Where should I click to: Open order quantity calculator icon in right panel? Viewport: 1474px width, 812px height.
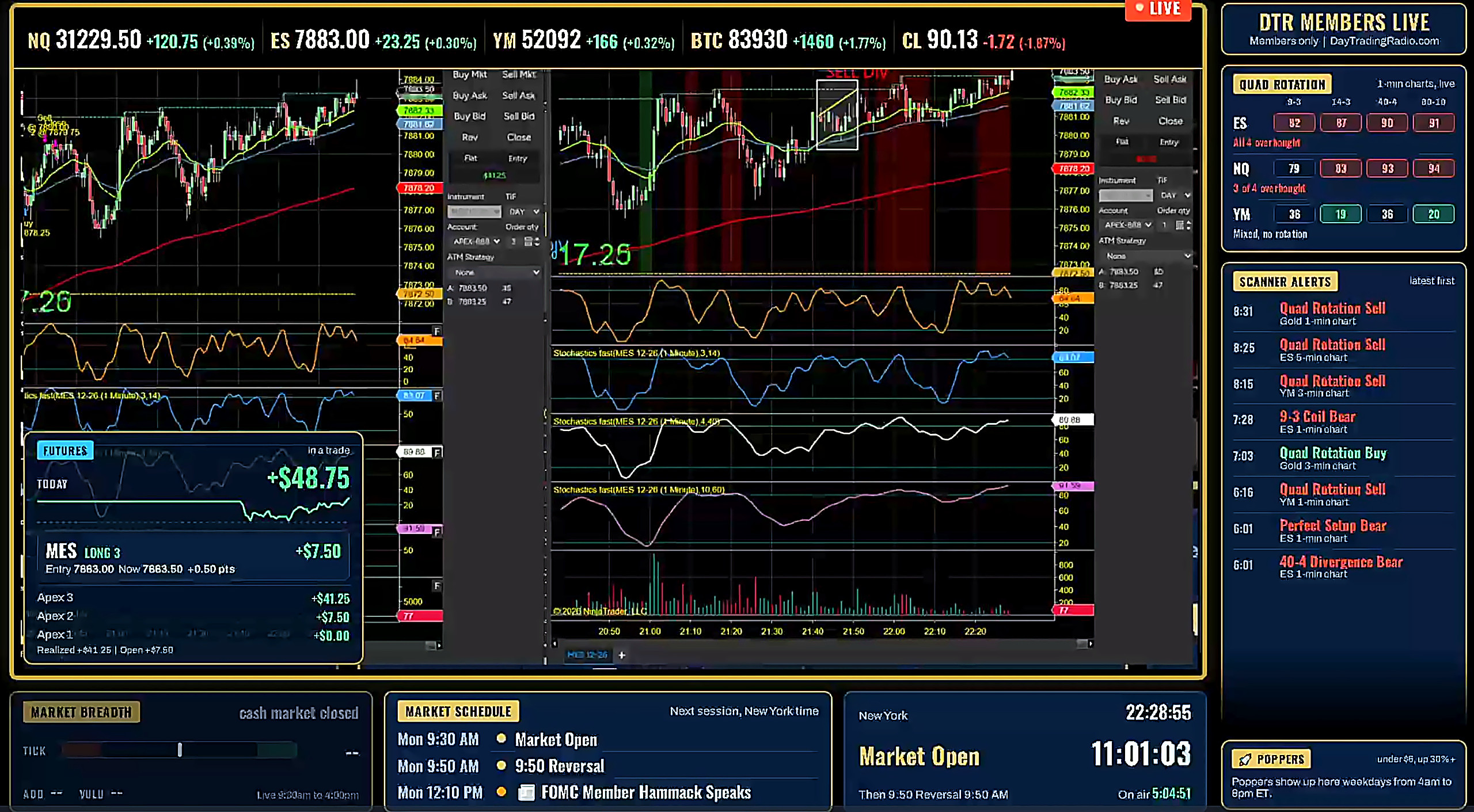(x=1179, y=225)
